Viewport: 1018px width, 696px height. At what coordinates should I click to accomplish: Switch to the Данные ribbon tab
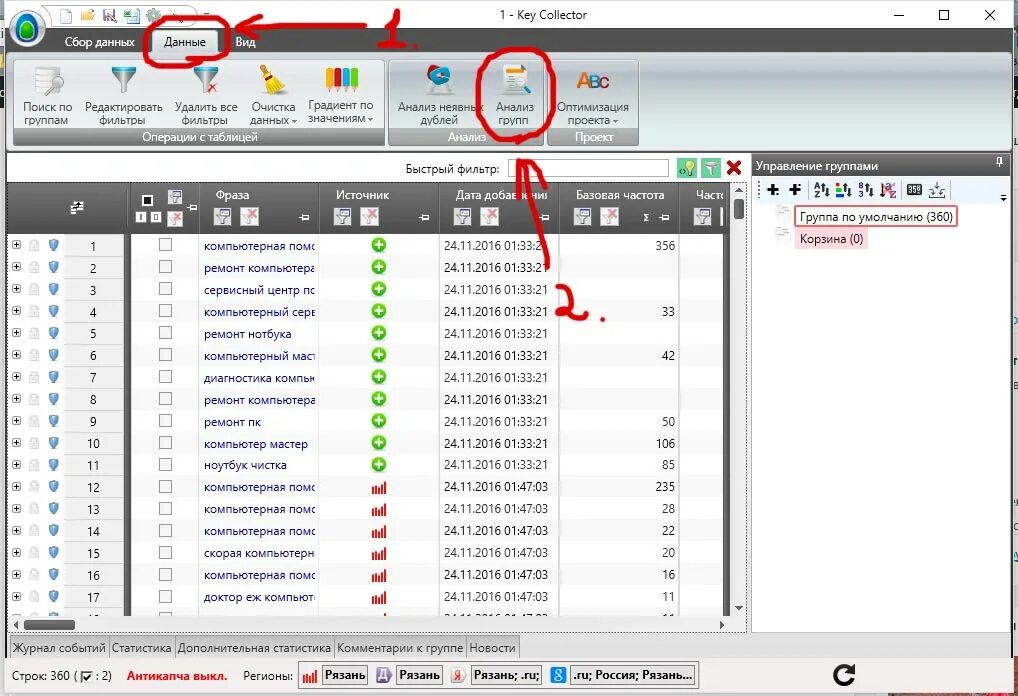pos(185,42)
